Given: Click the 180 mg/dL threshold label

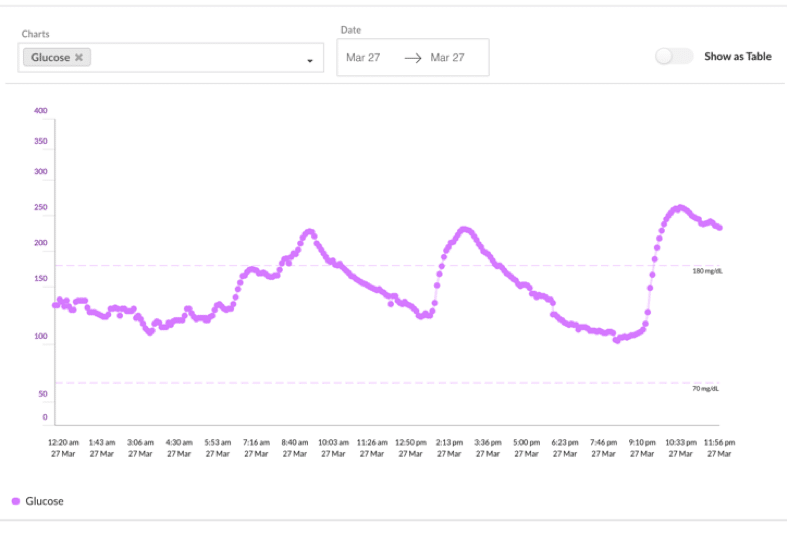Looking at the screenshot, I should pyautogui.click(x=707, y=271).
